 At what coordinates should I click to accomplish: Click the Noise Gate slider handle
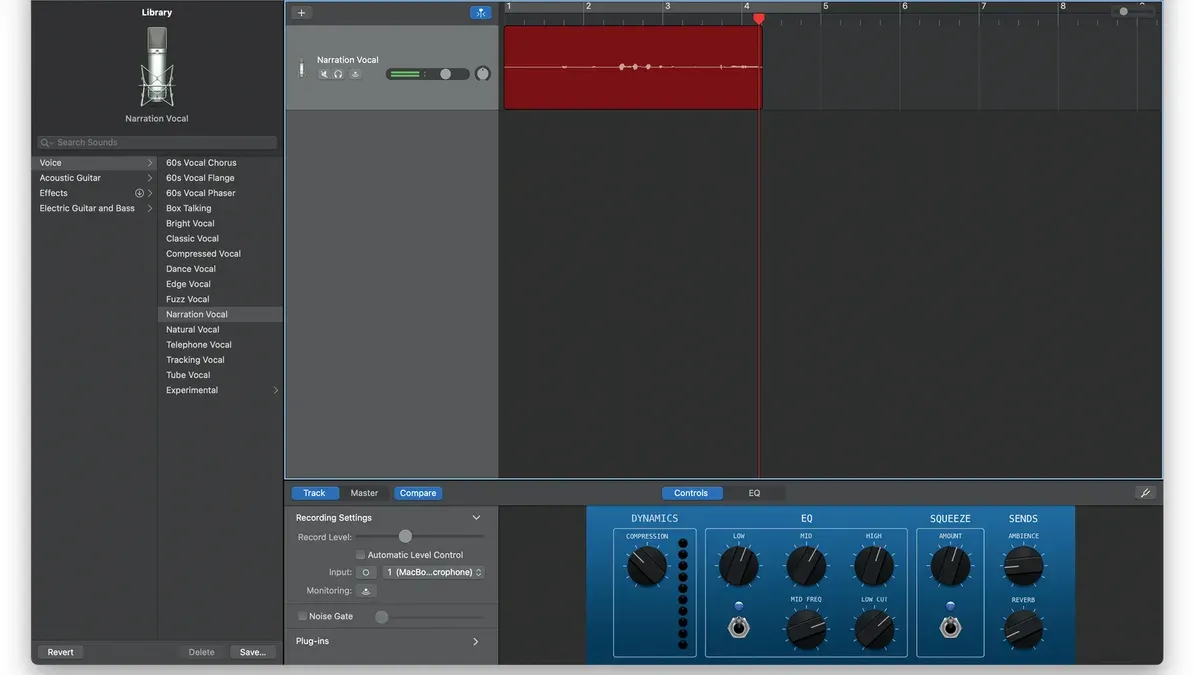point(381,617)
